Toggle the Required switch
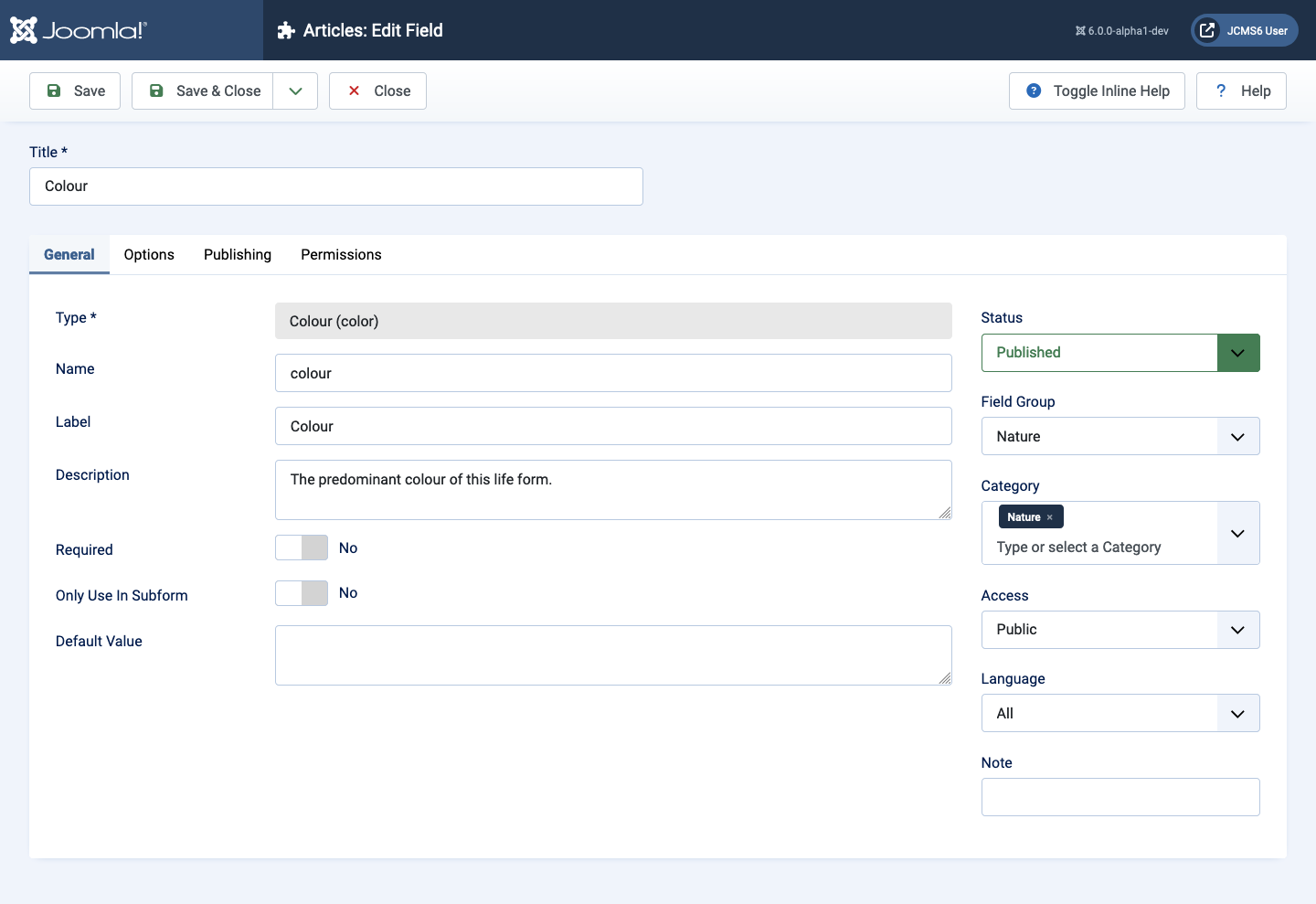This screenshot has width=1316, height=904. click(x=302, y=548)
